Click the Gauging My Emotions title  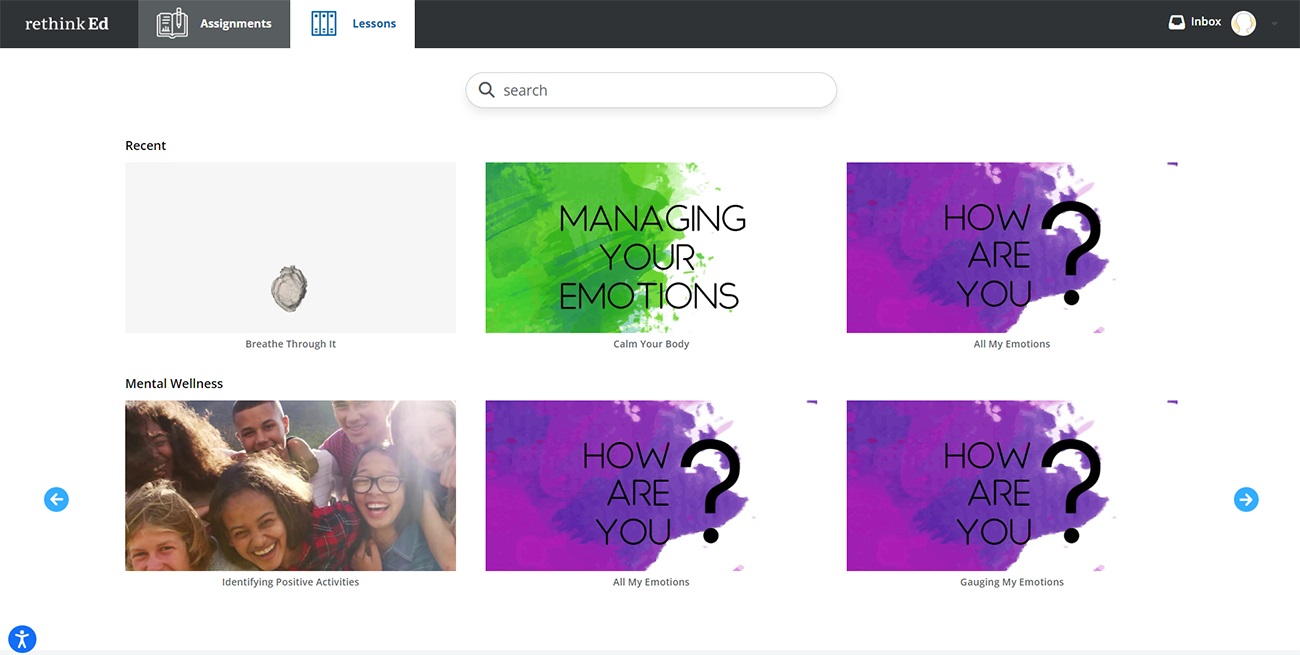(1012, 582)
